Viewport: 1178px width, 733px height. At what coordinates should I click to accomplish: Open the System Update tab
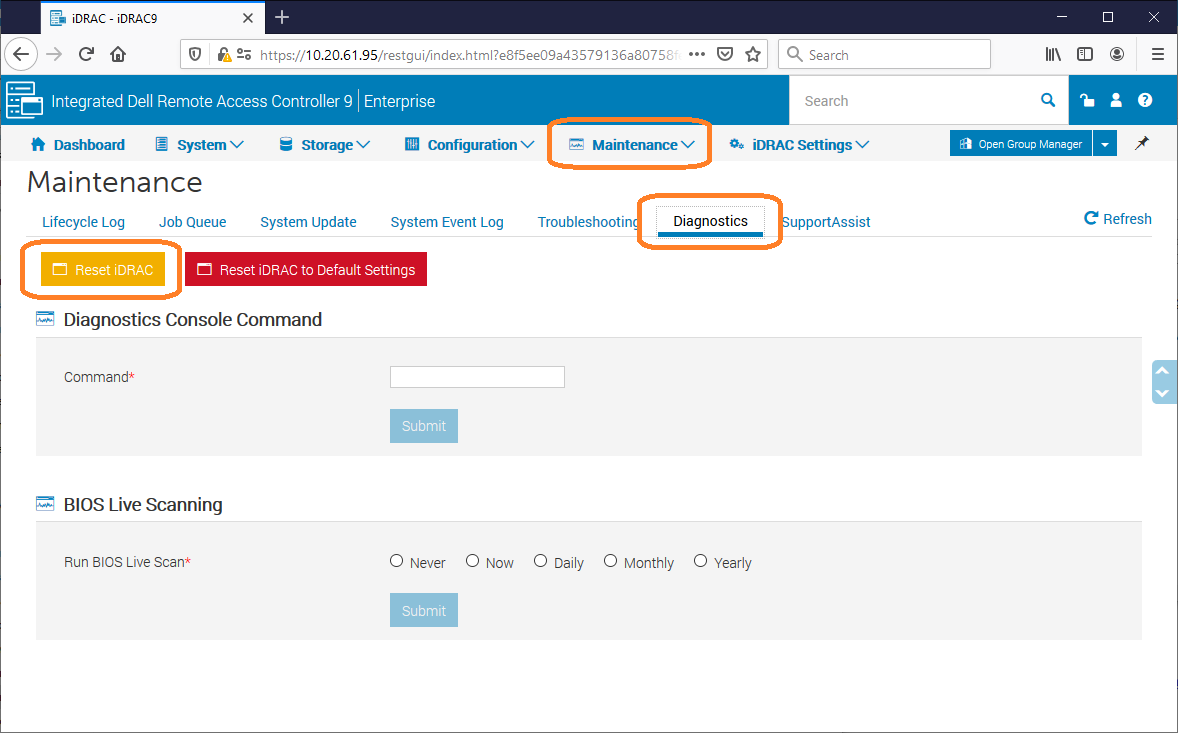click(x=308, y=222)
